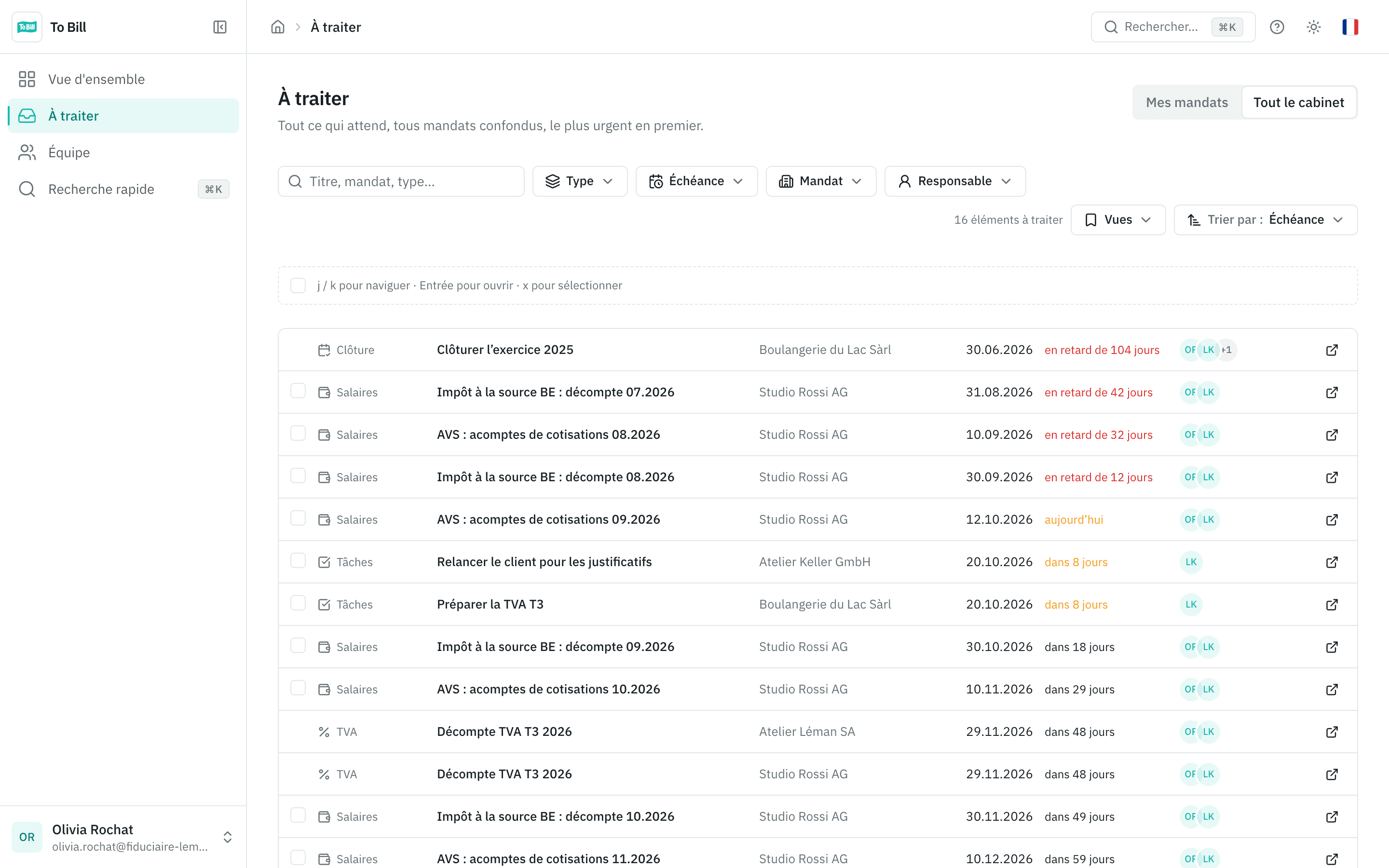Open the Échéance filter dropdown
Image resolution: width=1389 pixels, height=868 pixels.
tap(696, 181)
